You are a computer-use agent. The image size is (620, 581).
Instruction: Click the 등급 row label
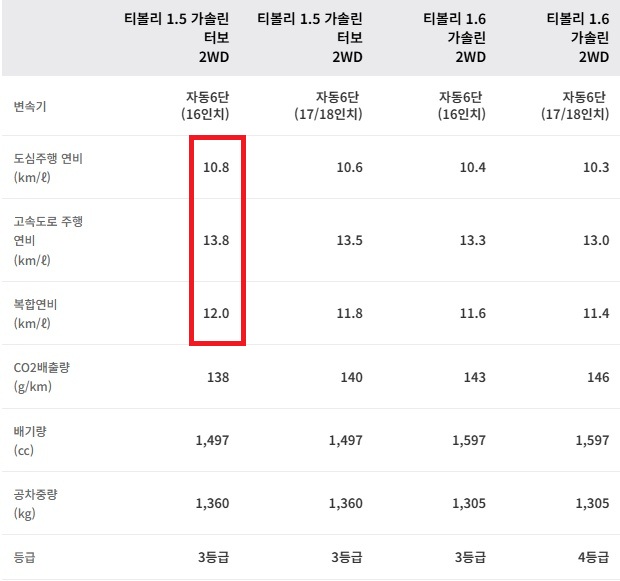click(x=25, y=557)
